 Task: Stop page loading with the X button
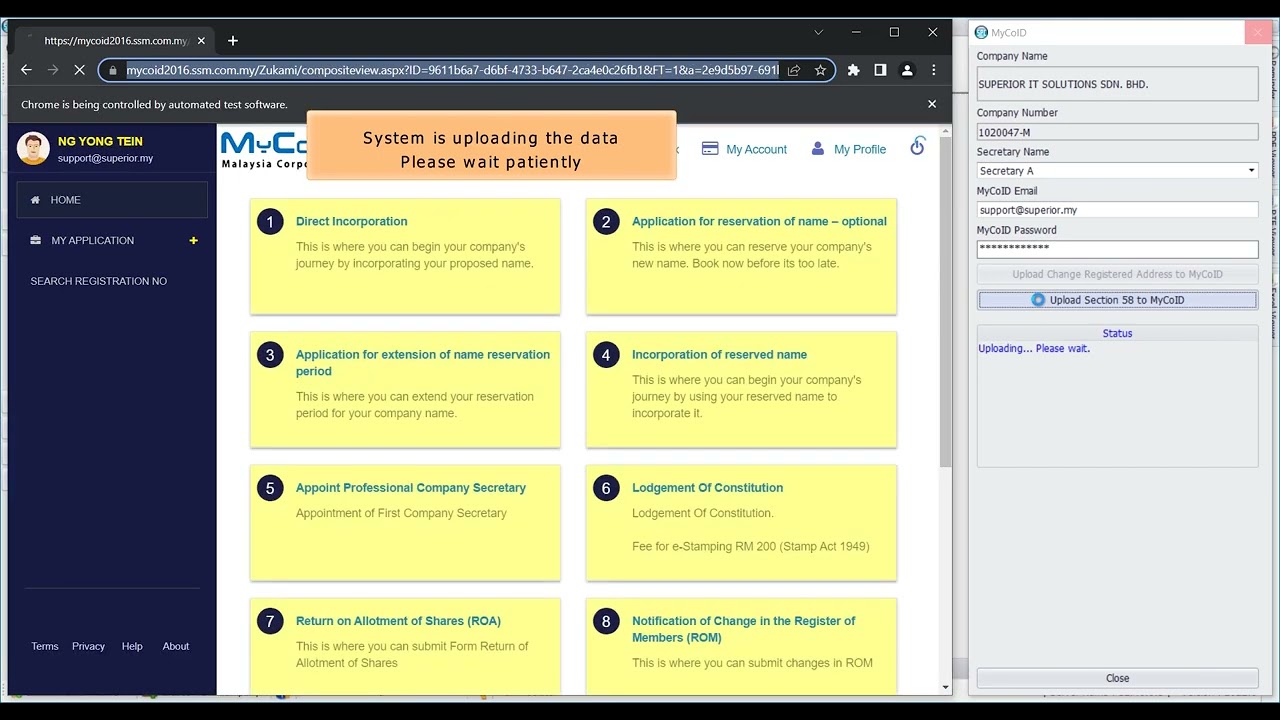pos(80,70)
